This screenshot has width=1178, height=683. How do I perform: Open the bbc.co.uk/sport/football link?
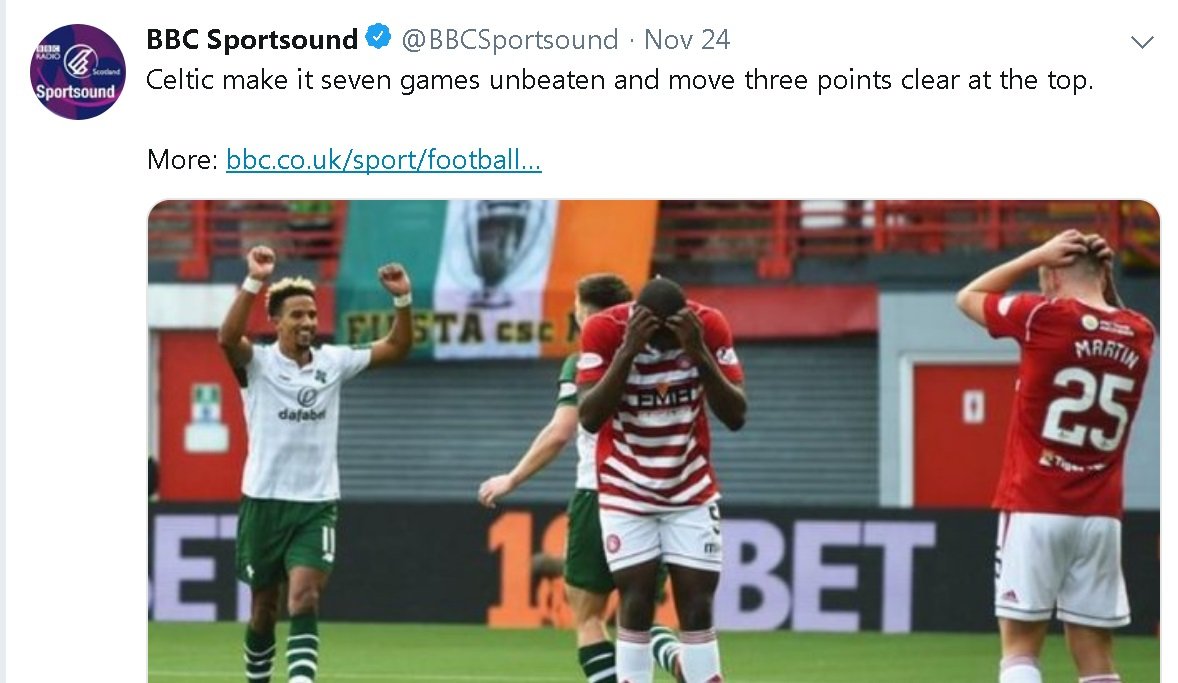point(383,159)
